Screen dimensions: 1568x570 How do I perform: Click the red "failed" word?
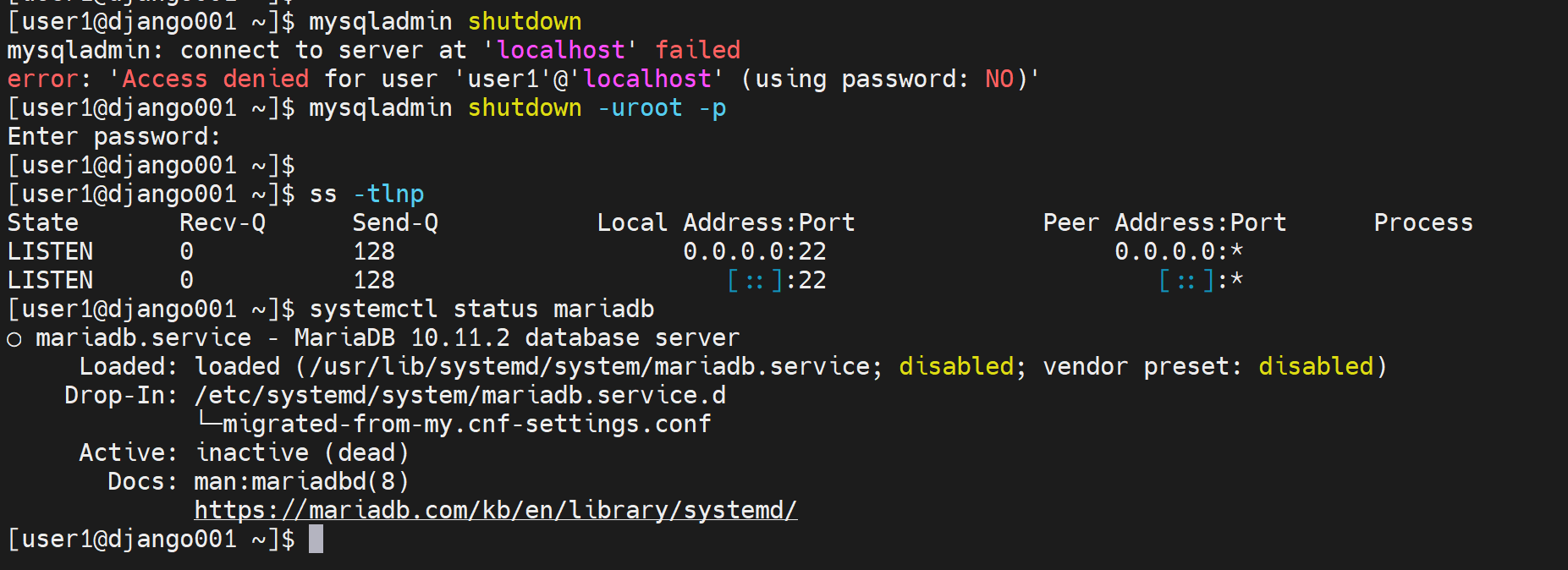point(697,51)
